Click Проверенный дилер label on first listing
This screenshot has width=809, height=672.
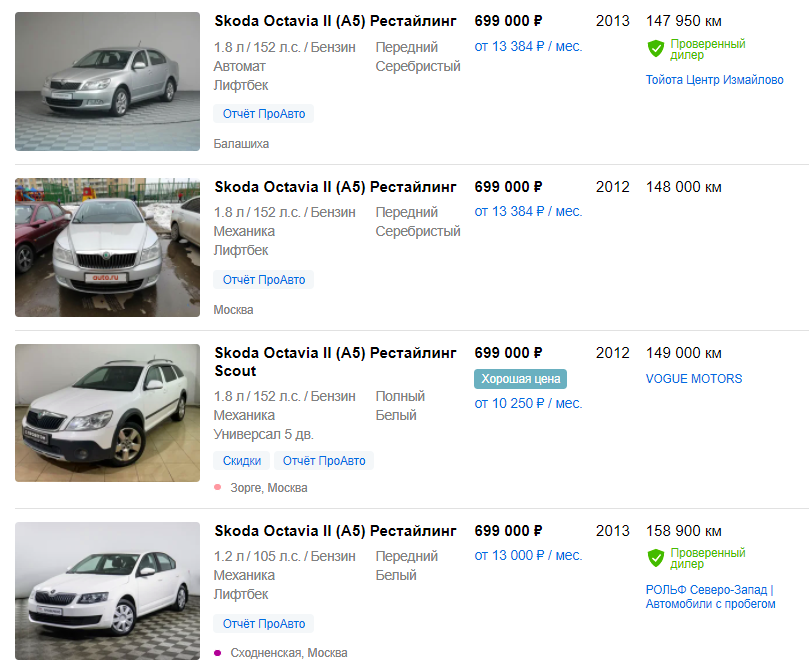pyautogui.click(x=708, y=50)
